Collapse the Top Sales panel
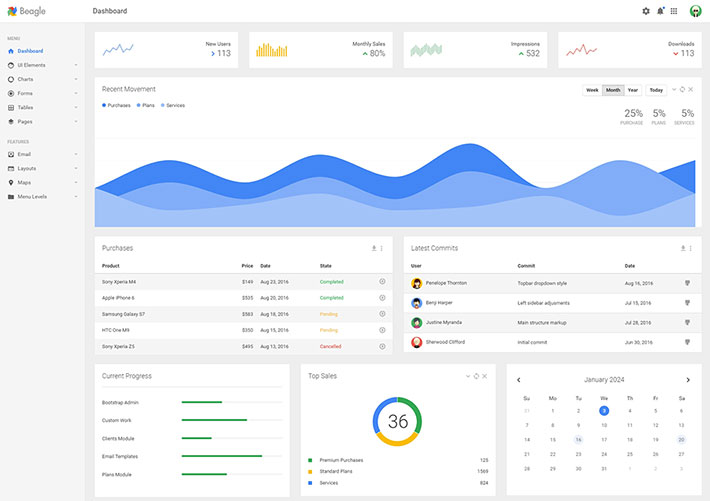 point(467,376)
